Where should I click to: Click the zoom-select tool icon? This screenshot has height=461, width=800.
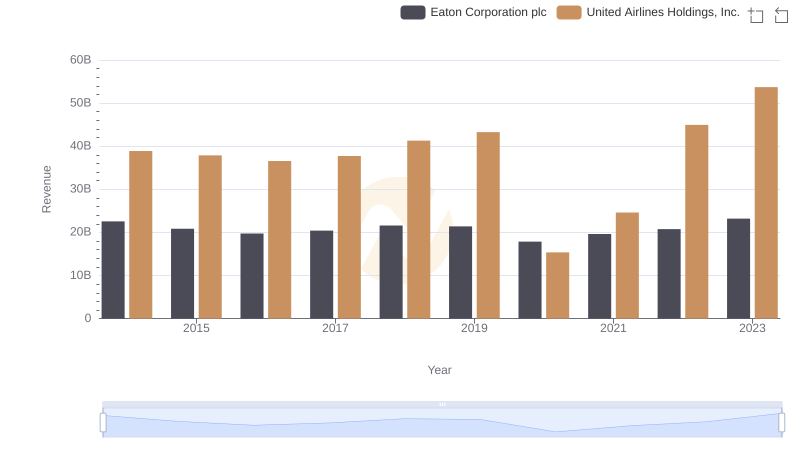pyautogui.click(x=756, y=15)
